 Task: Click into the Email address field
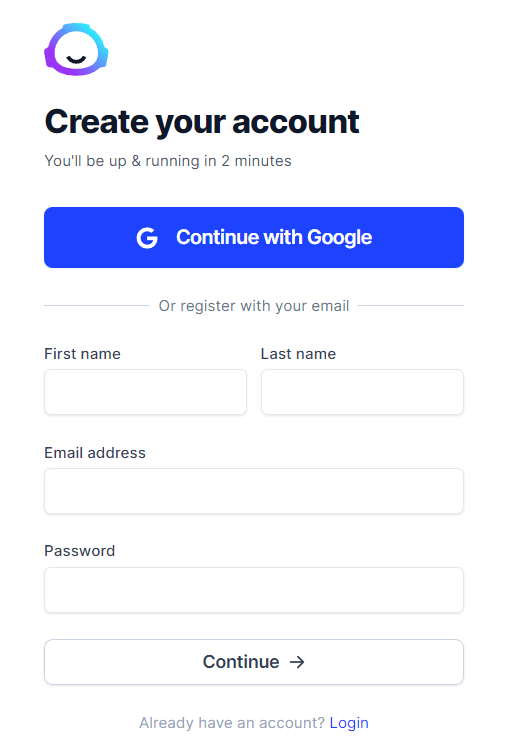[254, 491]
